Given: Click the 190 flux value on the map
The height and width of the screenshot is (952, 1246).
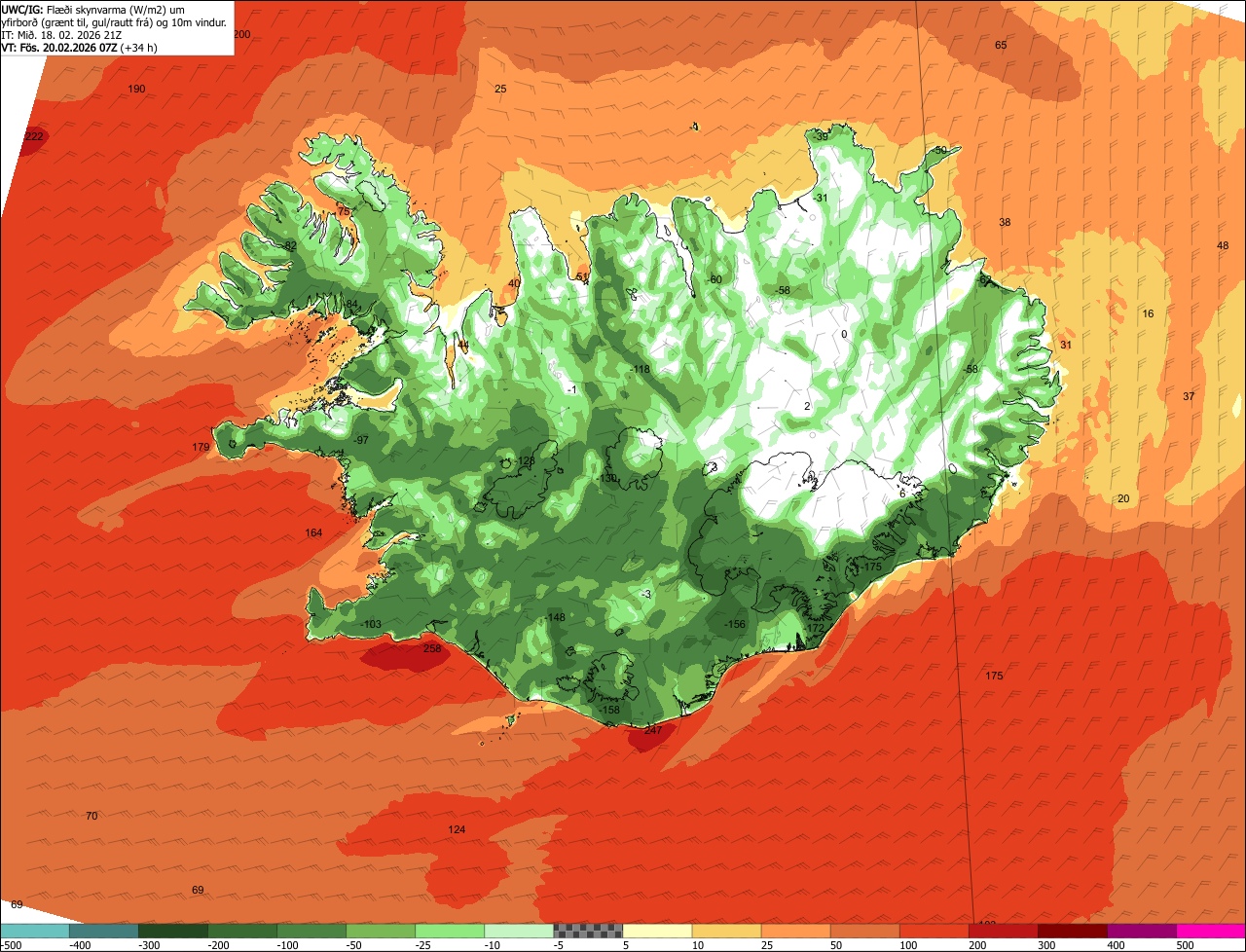Looking at the screenshot, I should point(136,89).
